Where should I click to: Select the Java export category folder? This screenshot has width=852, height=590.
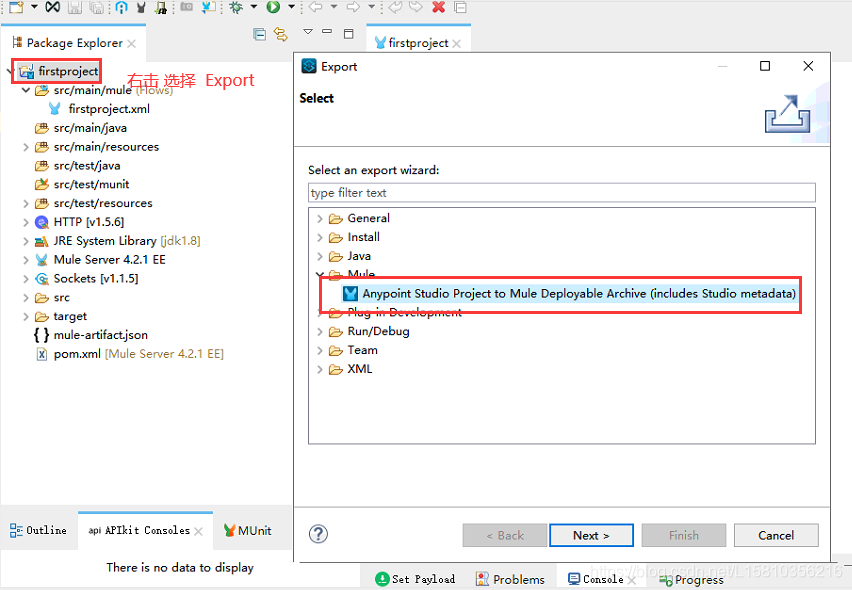click(x=336, y=256)
